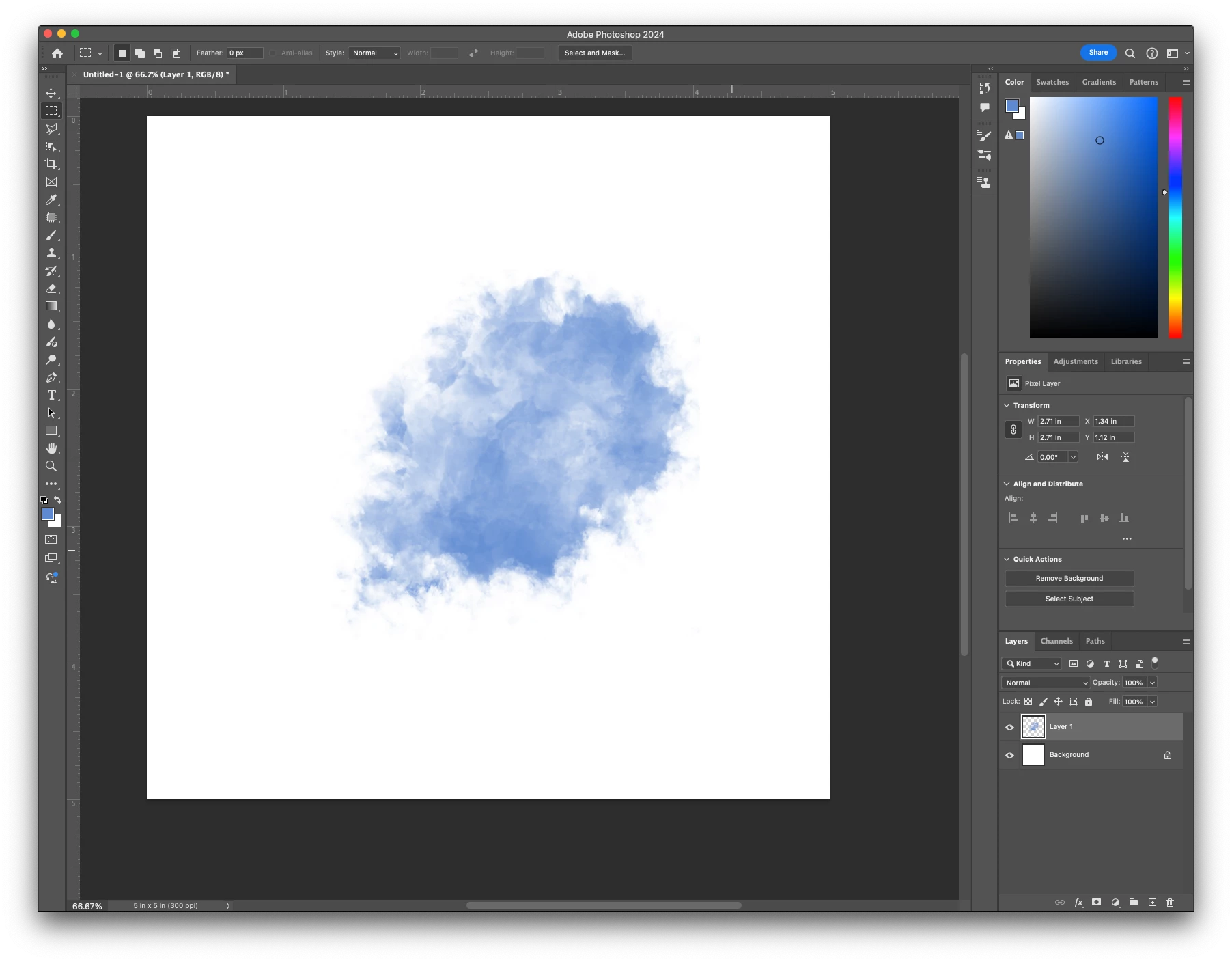Toggle the width-height link constraint
The height and width of the screenshot is (962, 1232).
[1013, 430]
